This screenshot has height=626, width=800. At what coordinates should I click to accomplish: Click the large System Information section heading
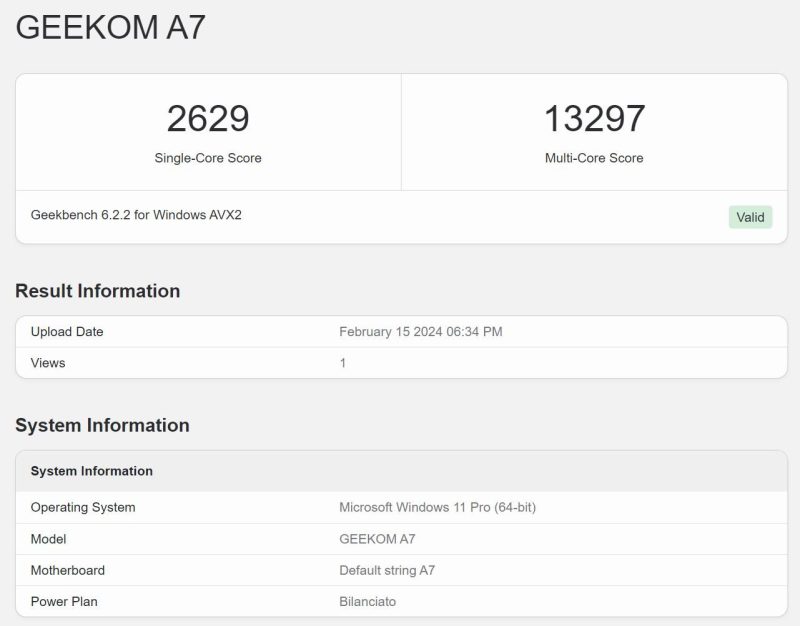(x=102, y=425)
